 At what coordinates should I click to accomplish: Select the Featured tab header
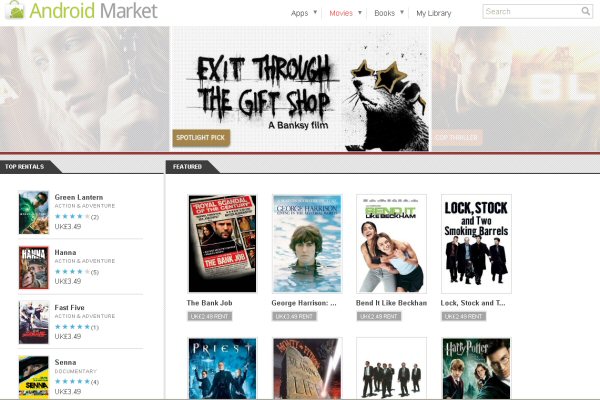(x=187, y=167)
